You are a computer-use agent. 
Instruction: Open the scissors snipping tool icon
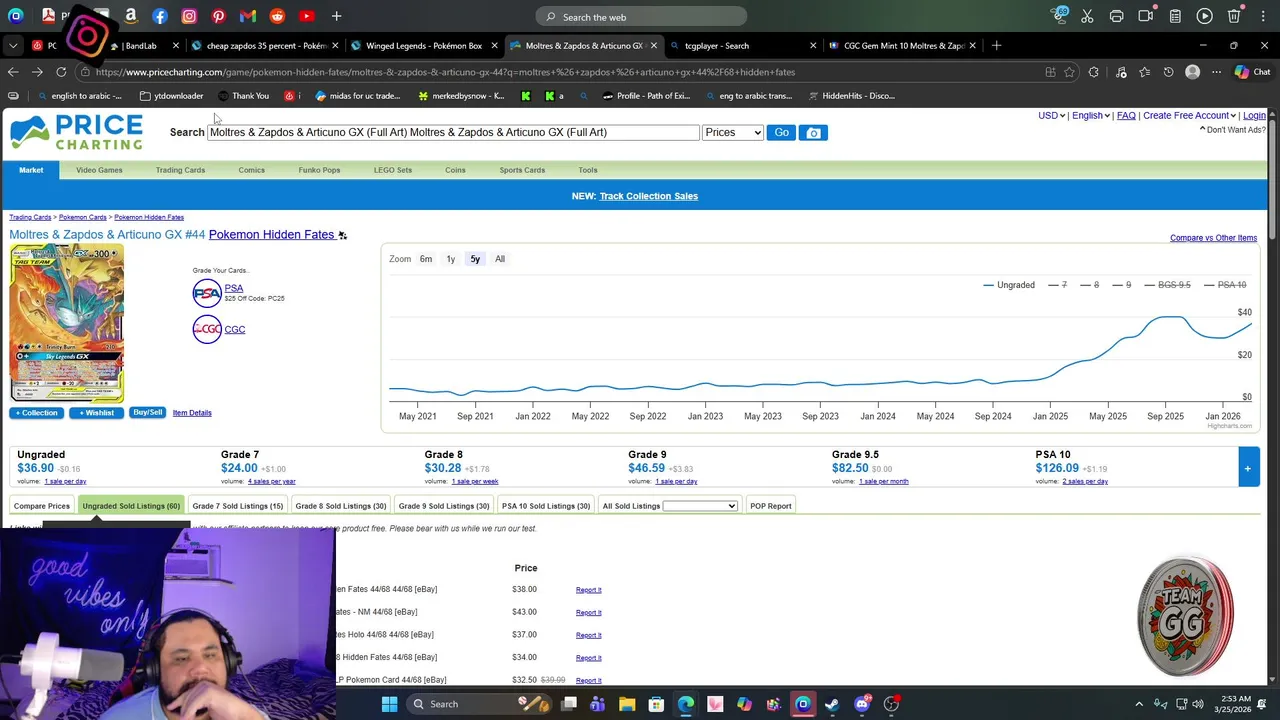(x=1087, y=16)
